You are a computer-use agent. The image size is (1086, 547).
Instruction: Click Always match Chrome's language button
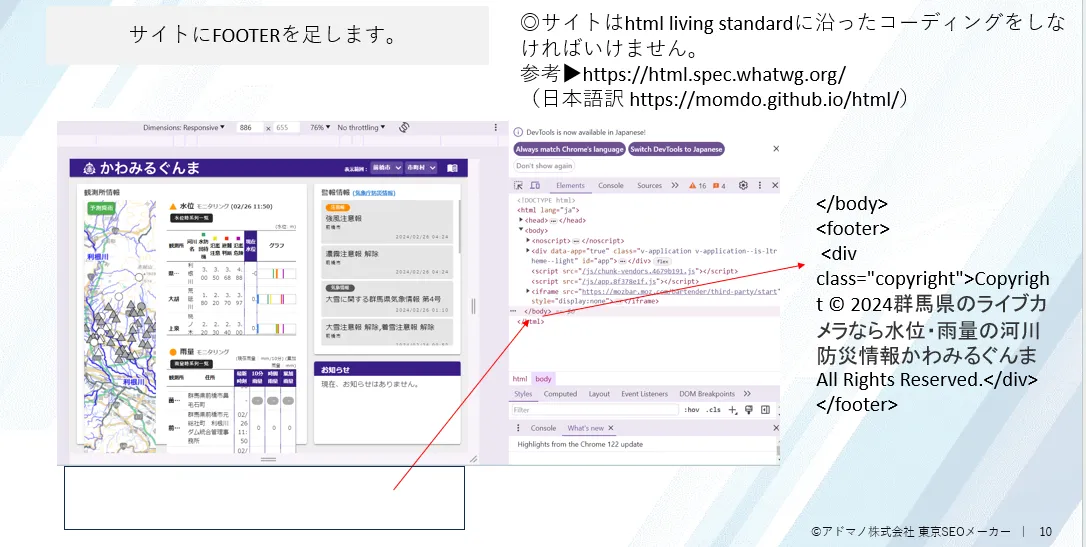click(x=569, y=149)
